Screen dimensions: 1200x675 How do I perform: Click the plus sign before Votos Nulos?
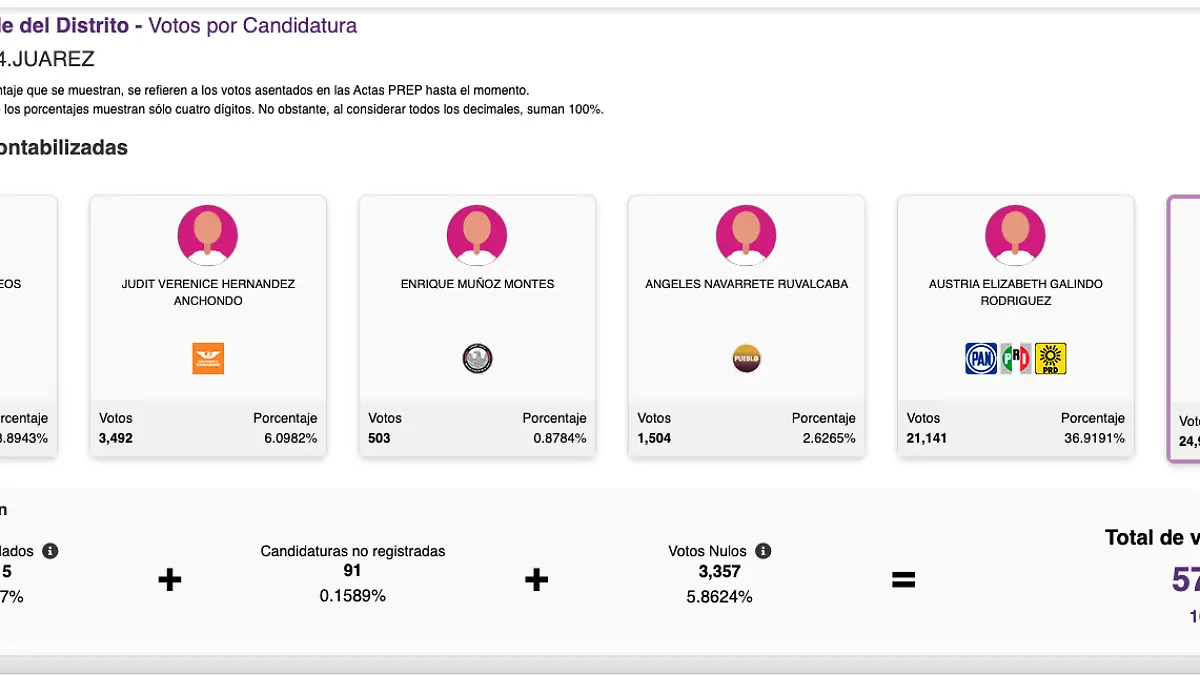537,580
